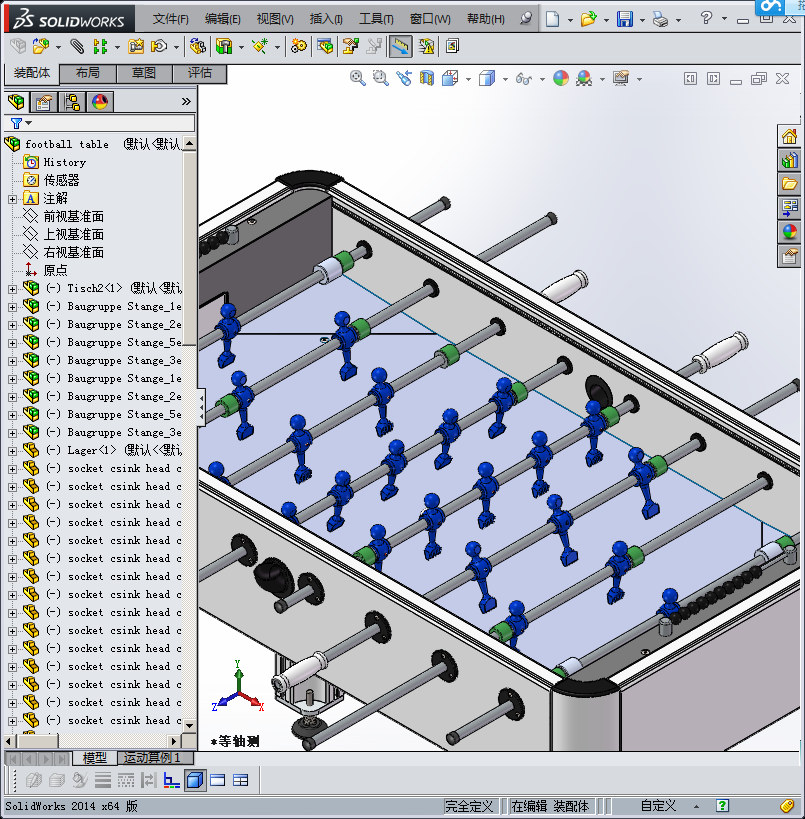The height and width of the screenshot is (819, 805).
Task: Click the Zoom to Fit magnifier icon
Action: pos(357,78)
